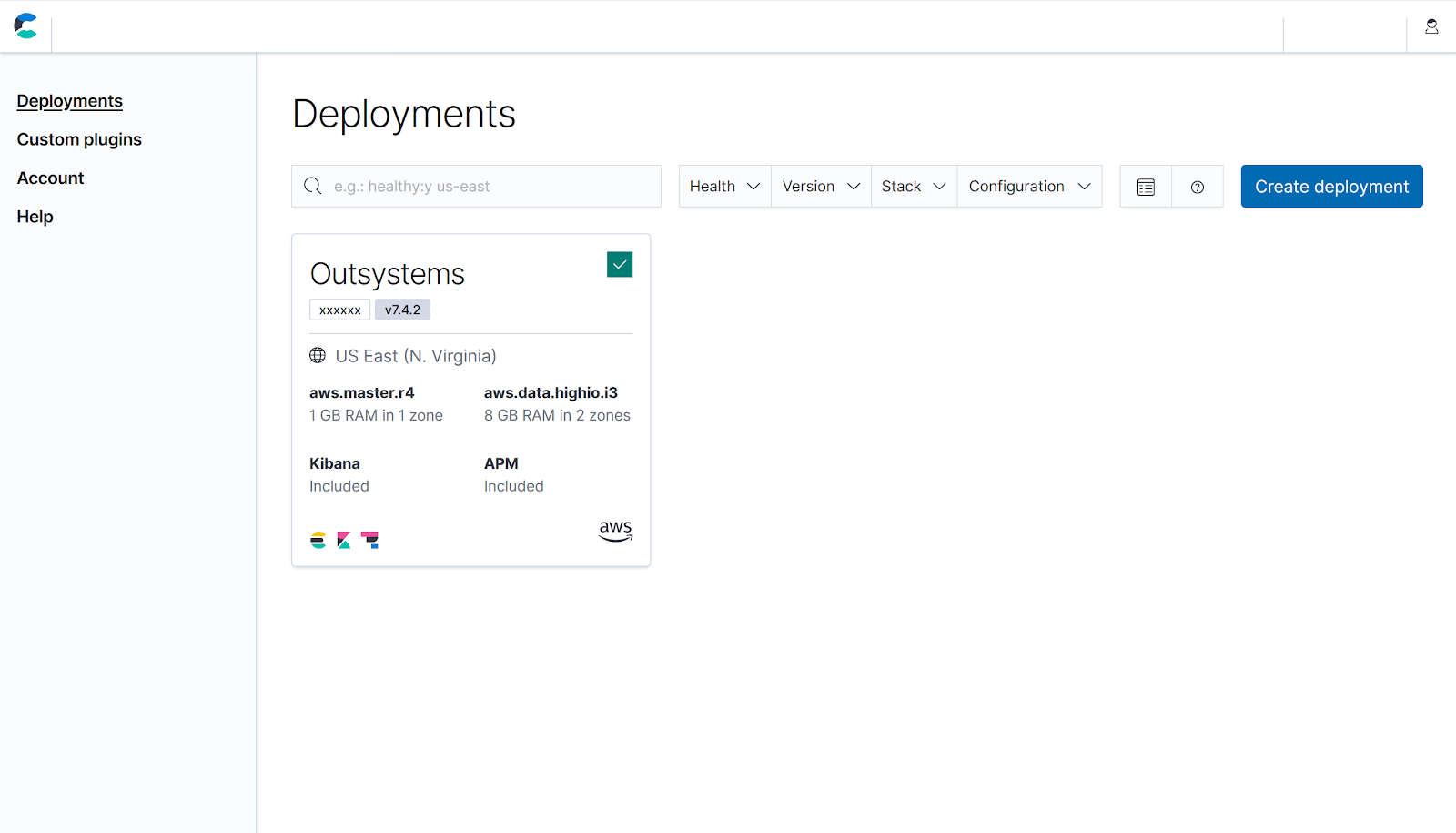The height and width of the screenshot is (833, 1456).
Task: Click the Elastic Cloud logo icon
Action: [x=25, y=25]
